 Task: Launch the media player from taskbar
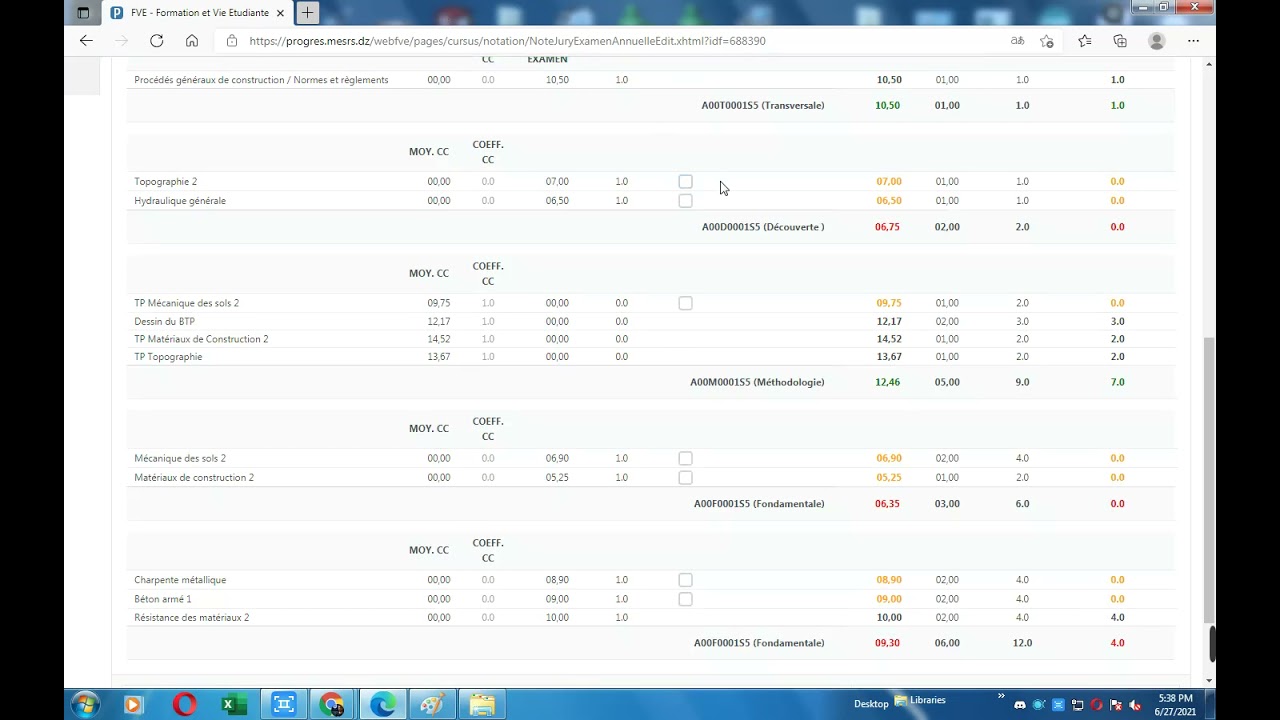pos(133,705)
